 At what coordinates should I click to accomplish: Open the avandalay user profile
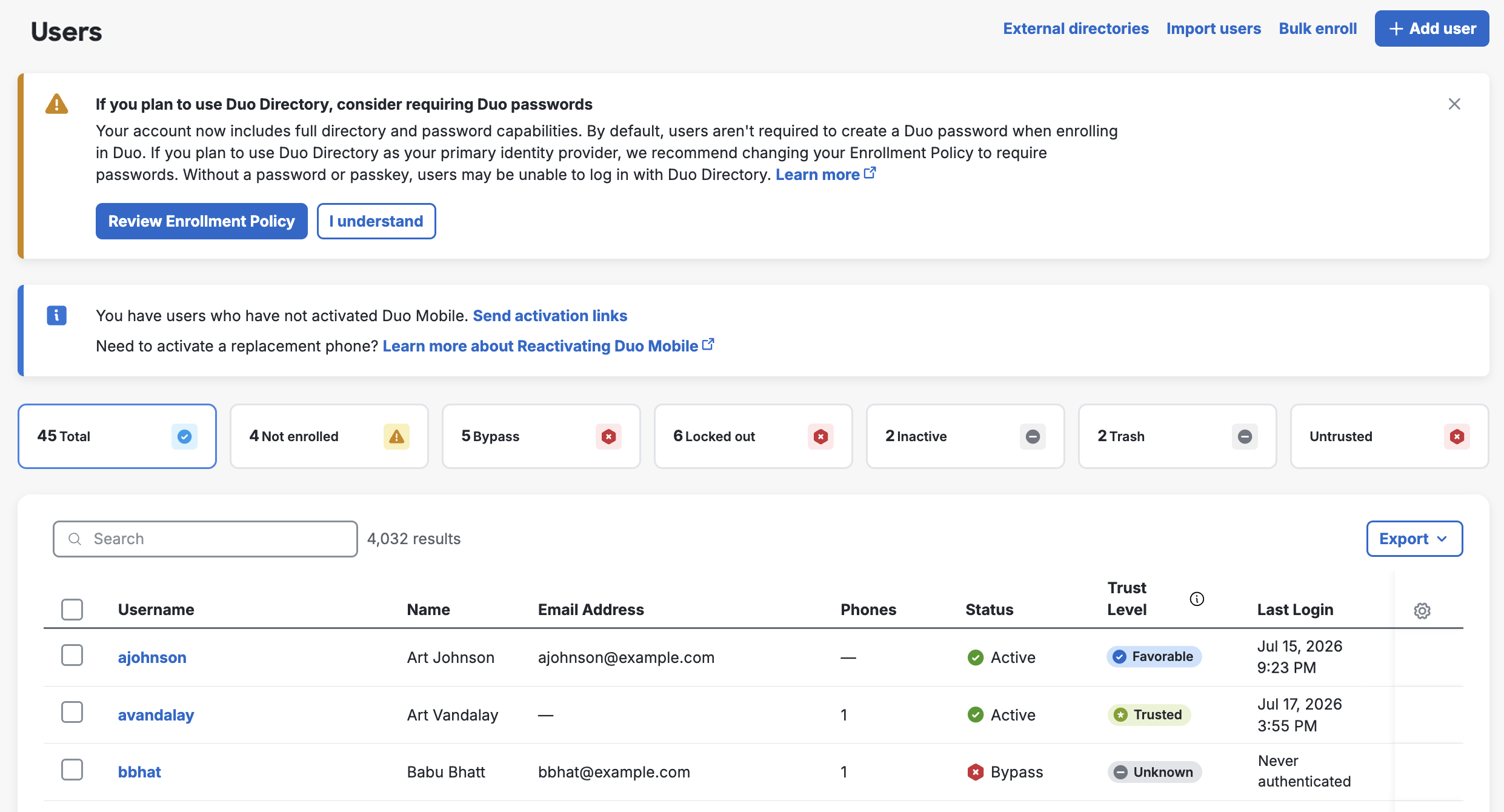[156, 715]
